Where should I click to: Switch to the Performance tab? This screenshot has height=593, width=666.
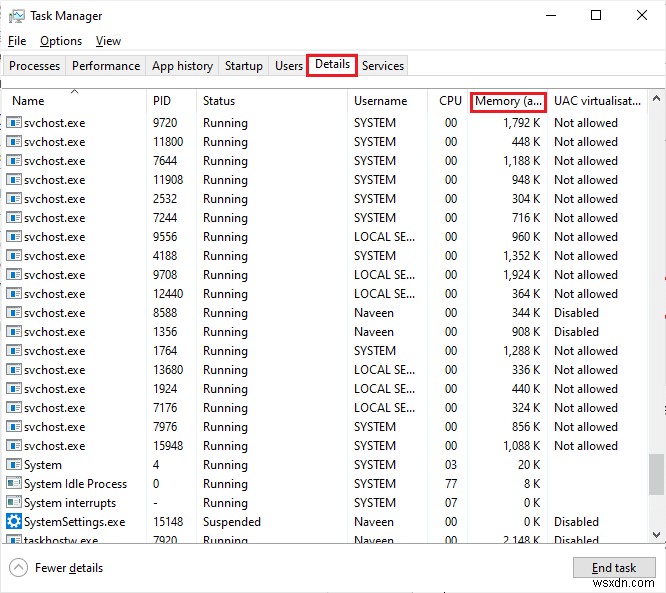coord(106,66)
